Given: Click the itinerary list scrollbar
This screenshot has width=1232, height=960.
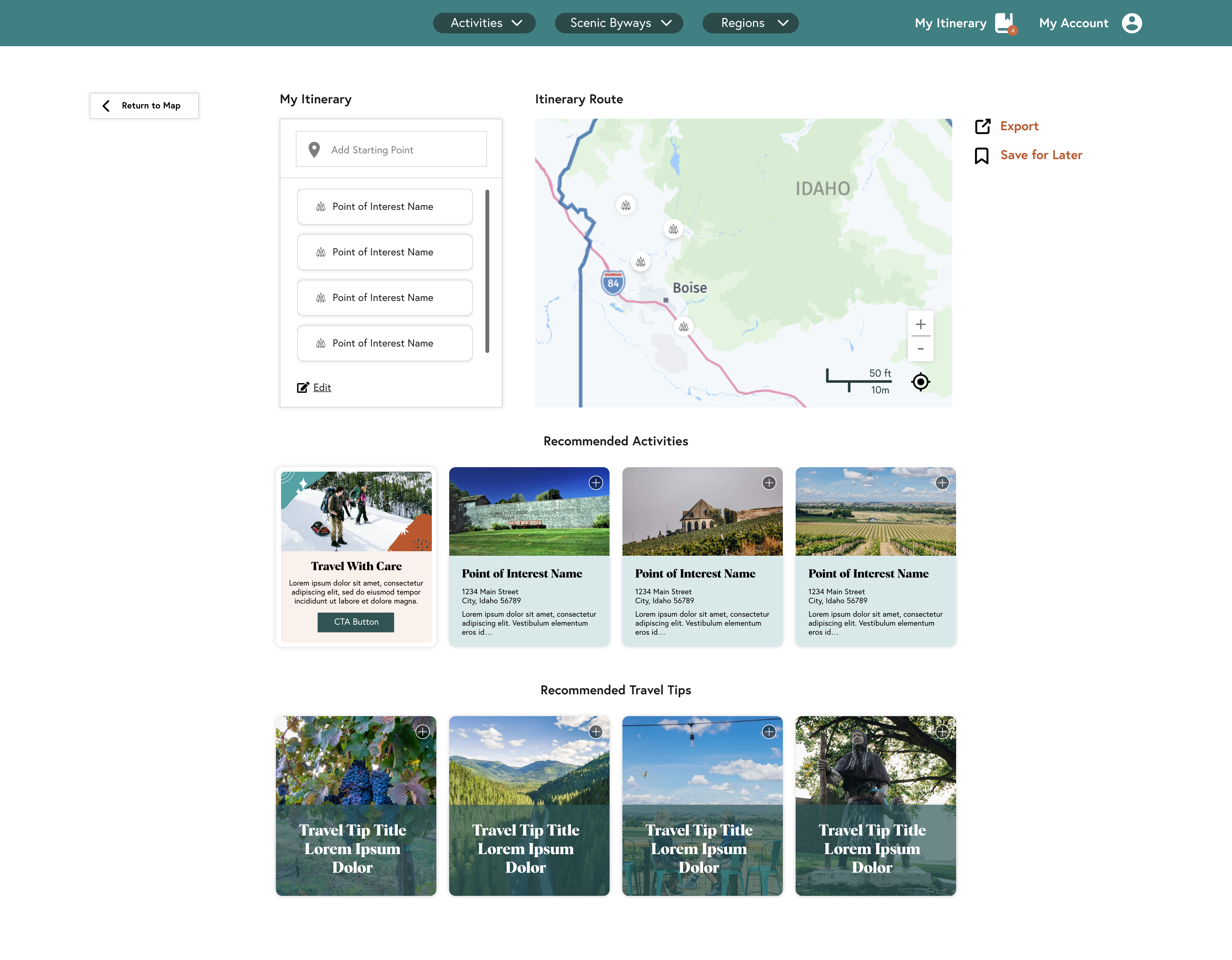Looking at the screenshot, I should click(487, 271).
